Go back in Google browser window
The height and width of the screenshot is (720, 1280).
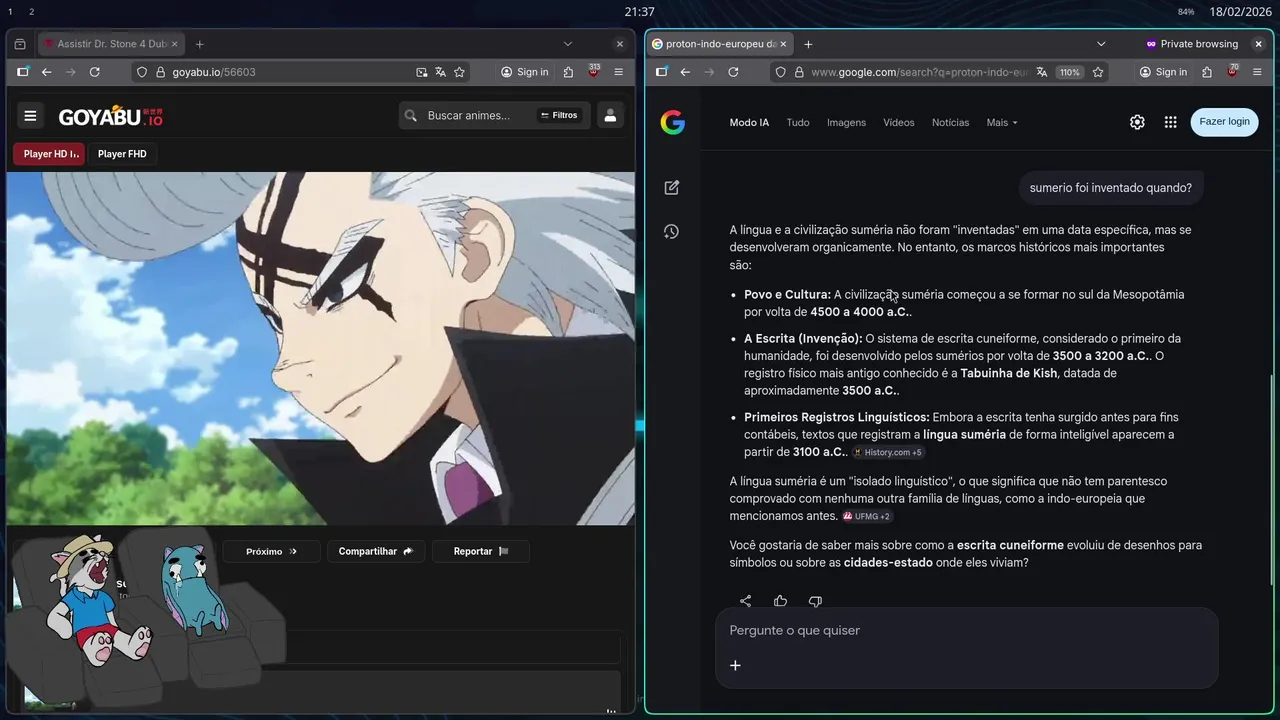coord(685,72)
